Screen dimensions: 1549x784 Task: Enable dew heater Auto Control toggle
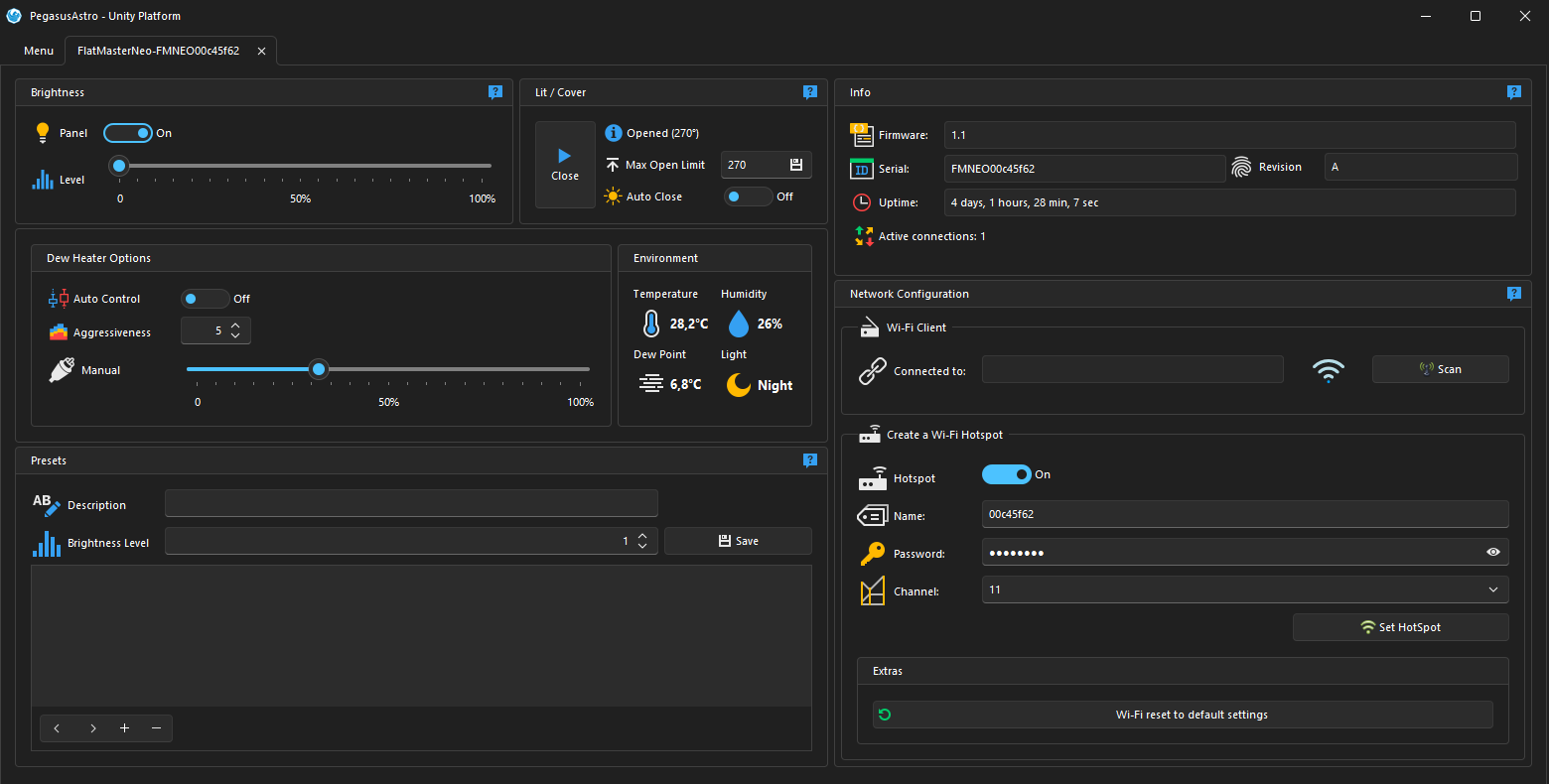205,299
